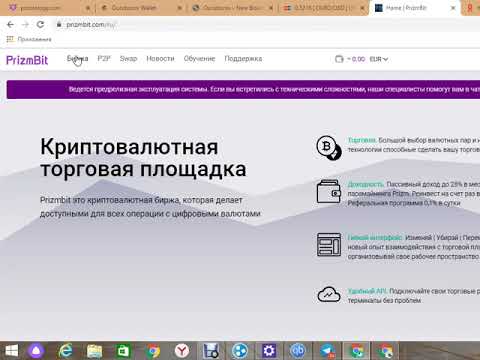Click the purple technical notice banner

(x=243, y=89)
